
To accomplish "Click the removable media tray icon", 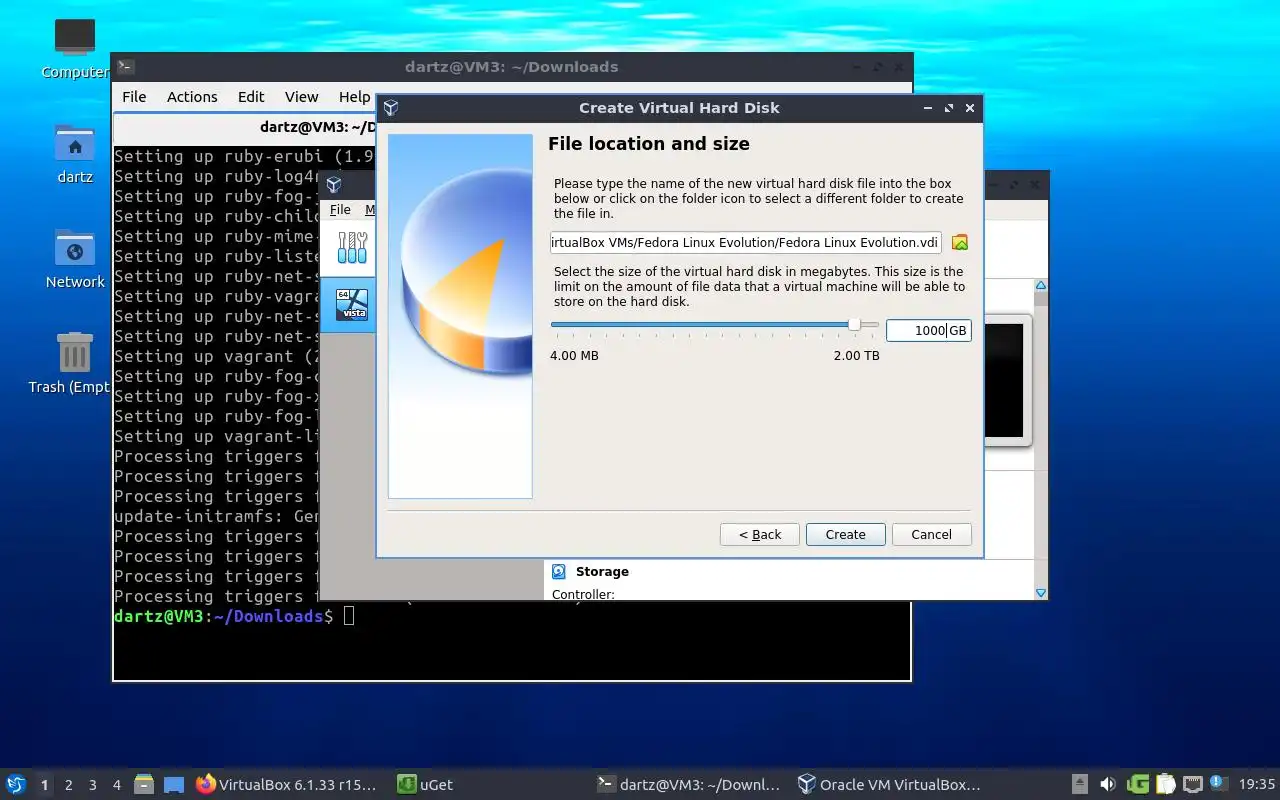I will [x=1080, y=784].
